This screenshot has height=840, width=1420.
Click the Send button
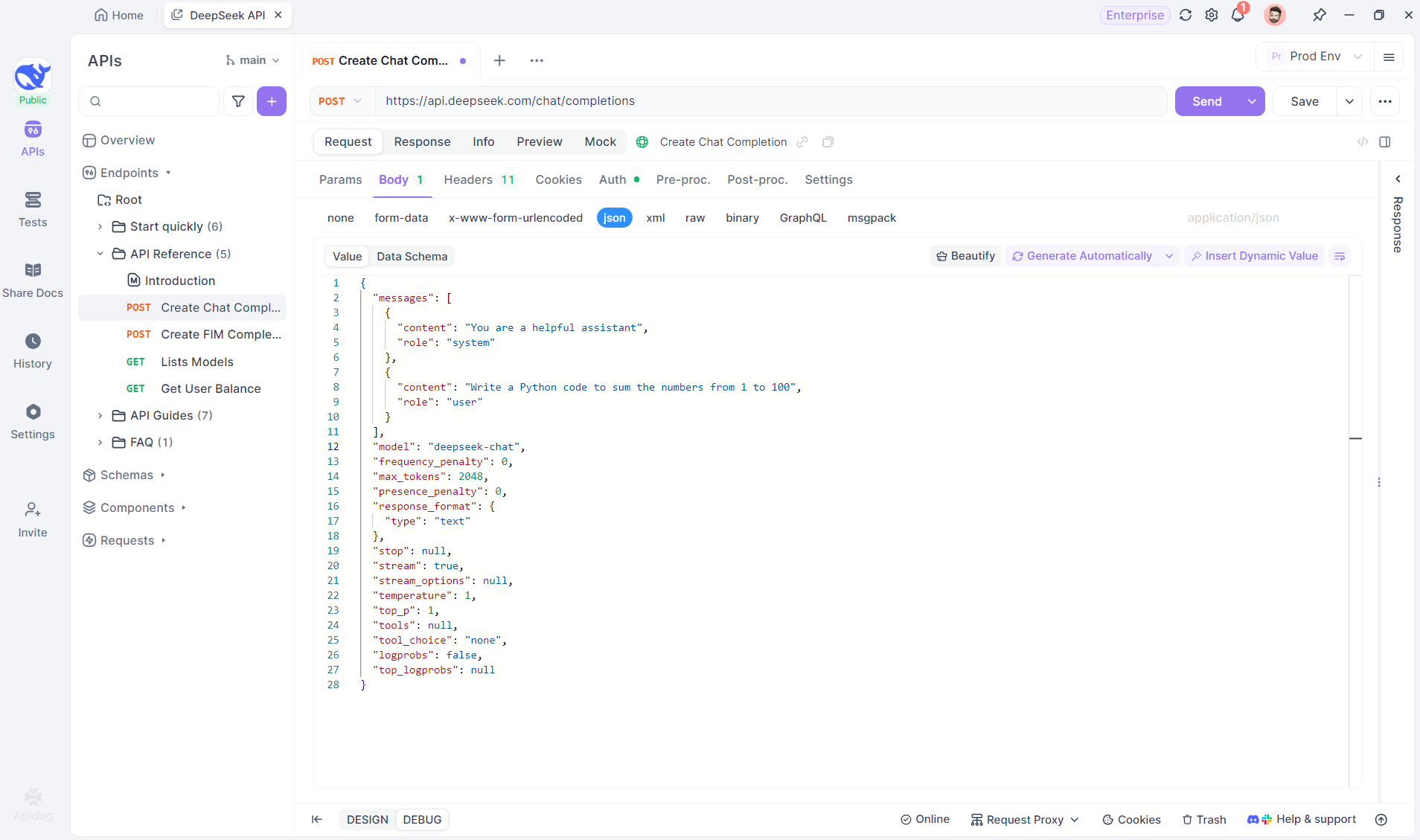pyautogui.click(x=1207, y=101)
